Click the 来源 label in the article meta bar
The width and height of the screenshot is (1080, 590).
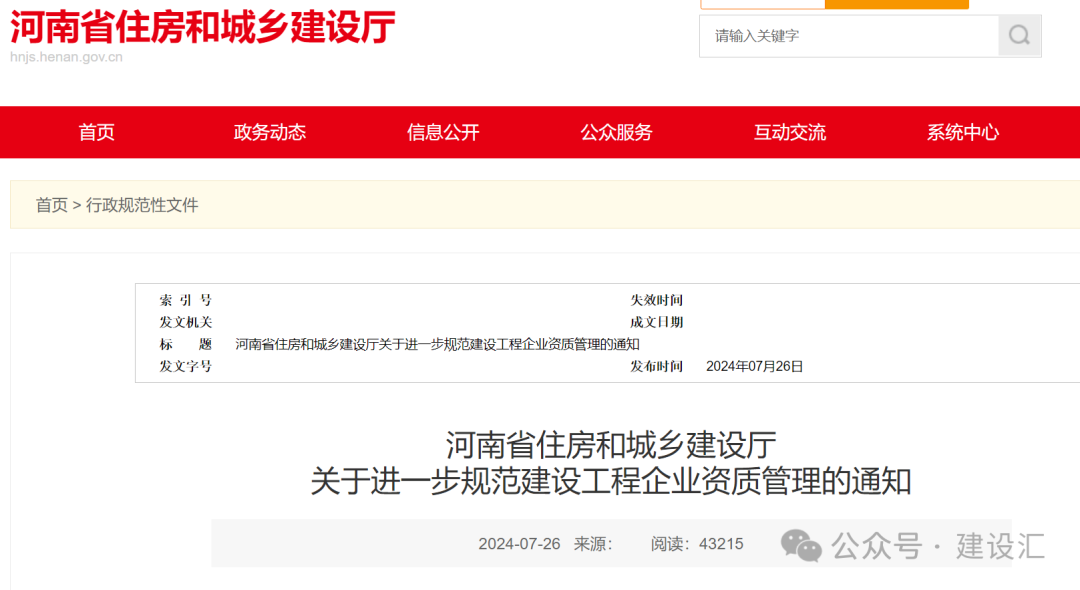pos(593,544)
